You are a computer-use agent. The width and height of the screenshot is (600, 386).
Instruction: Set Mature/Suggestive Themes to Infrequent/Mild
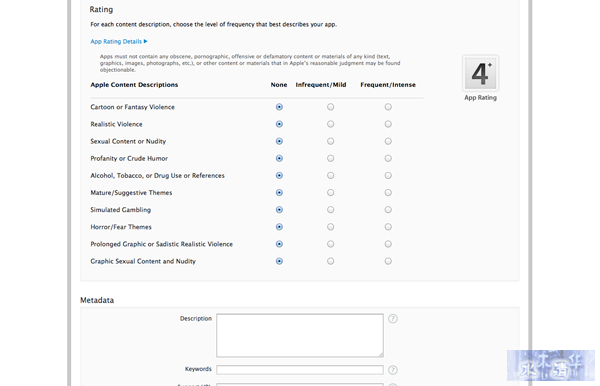(330, 192)
